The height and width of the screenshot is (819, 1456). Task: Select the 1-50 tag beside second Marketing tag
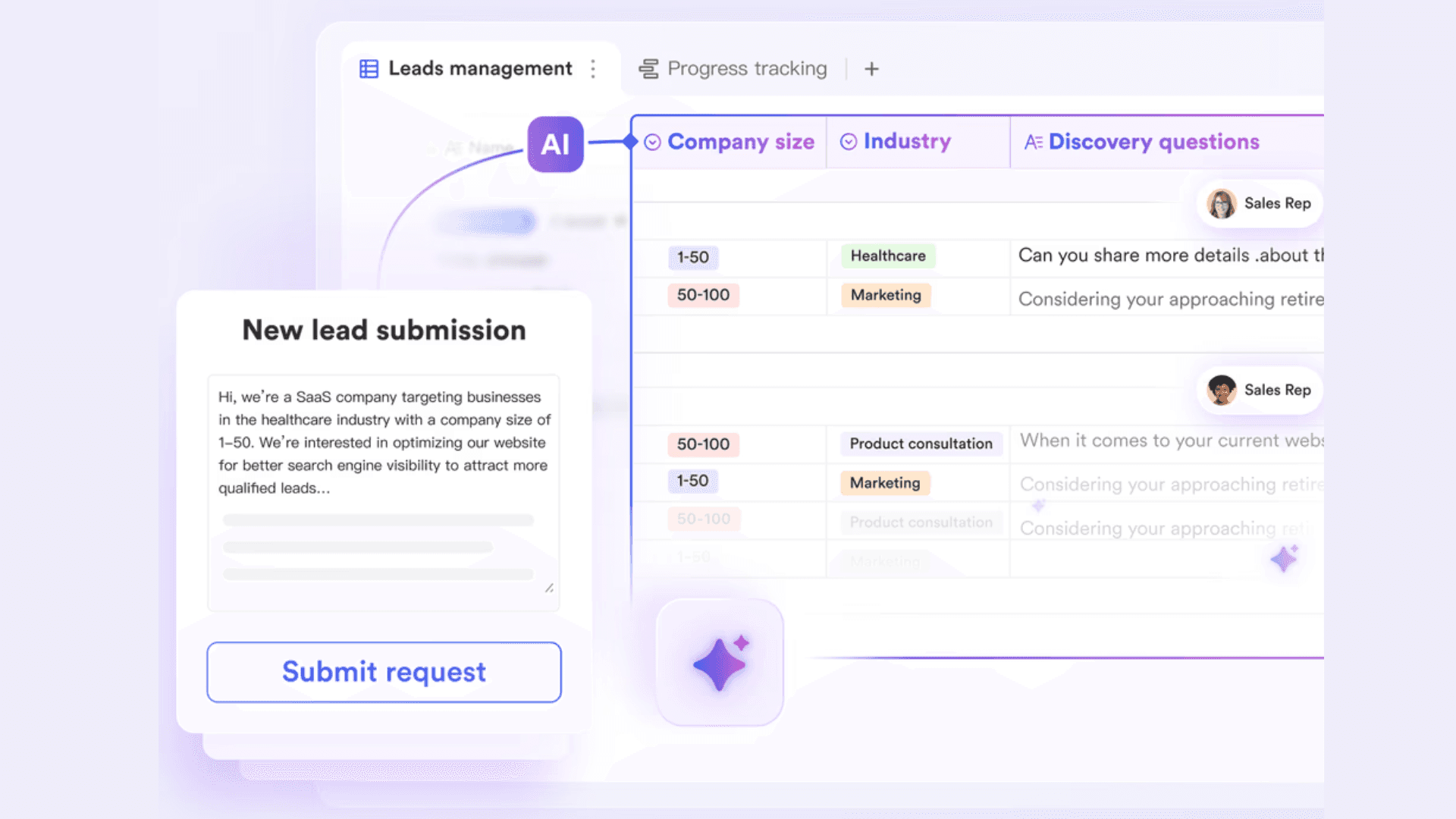(x=692, y=481)
